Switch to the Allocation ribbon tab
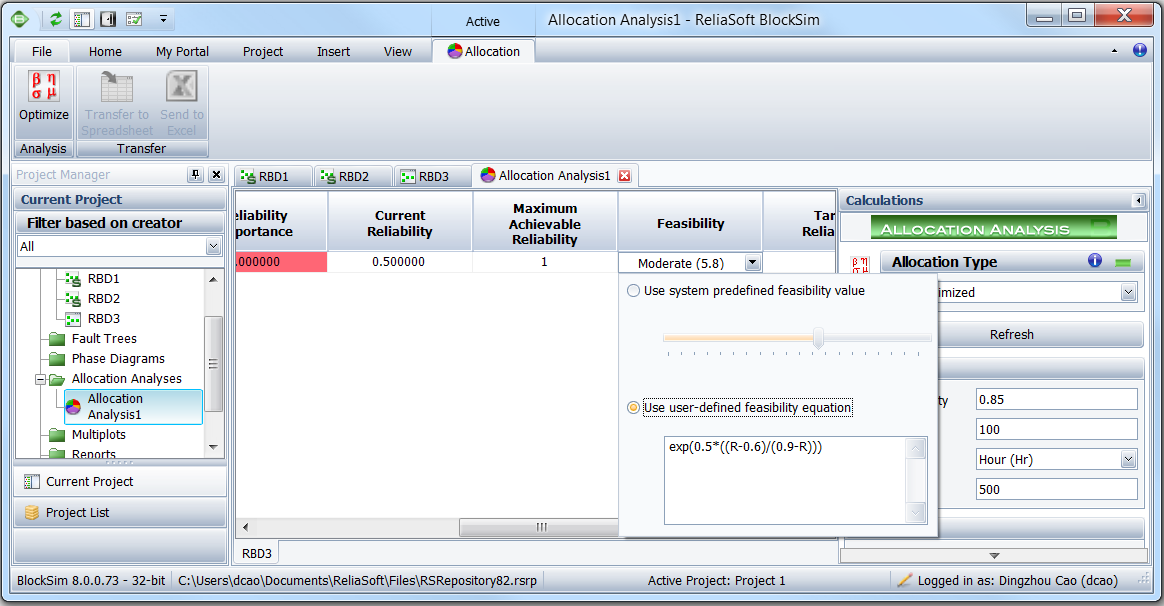 (483, 51)
